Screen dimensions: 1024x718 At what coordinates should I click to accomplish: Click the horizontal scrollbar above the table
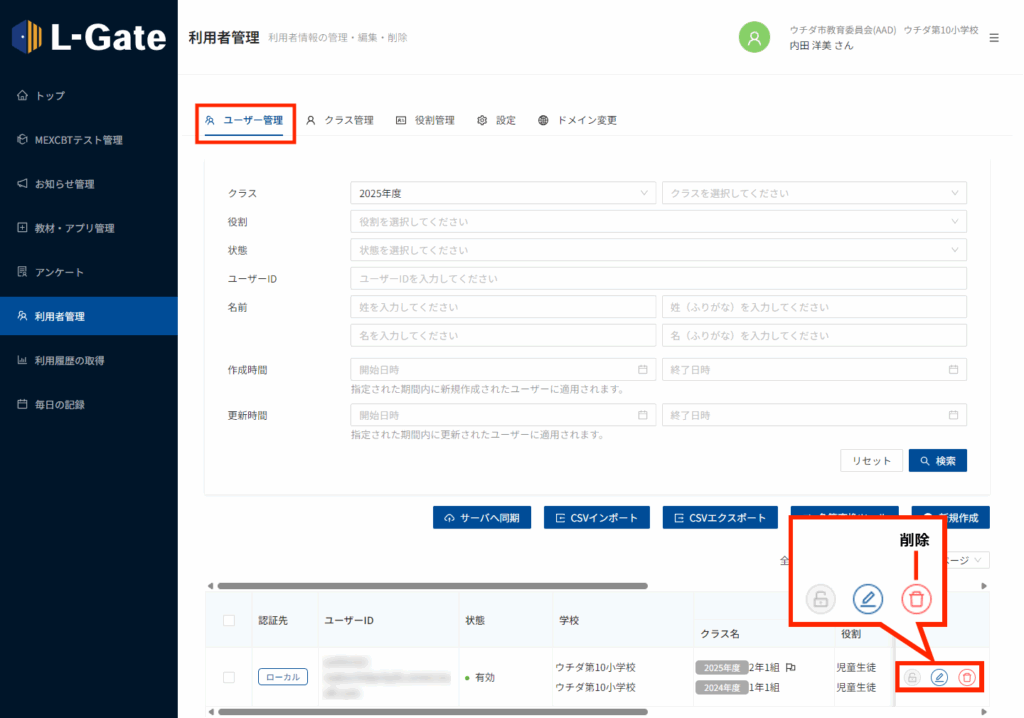click(432, 586)
